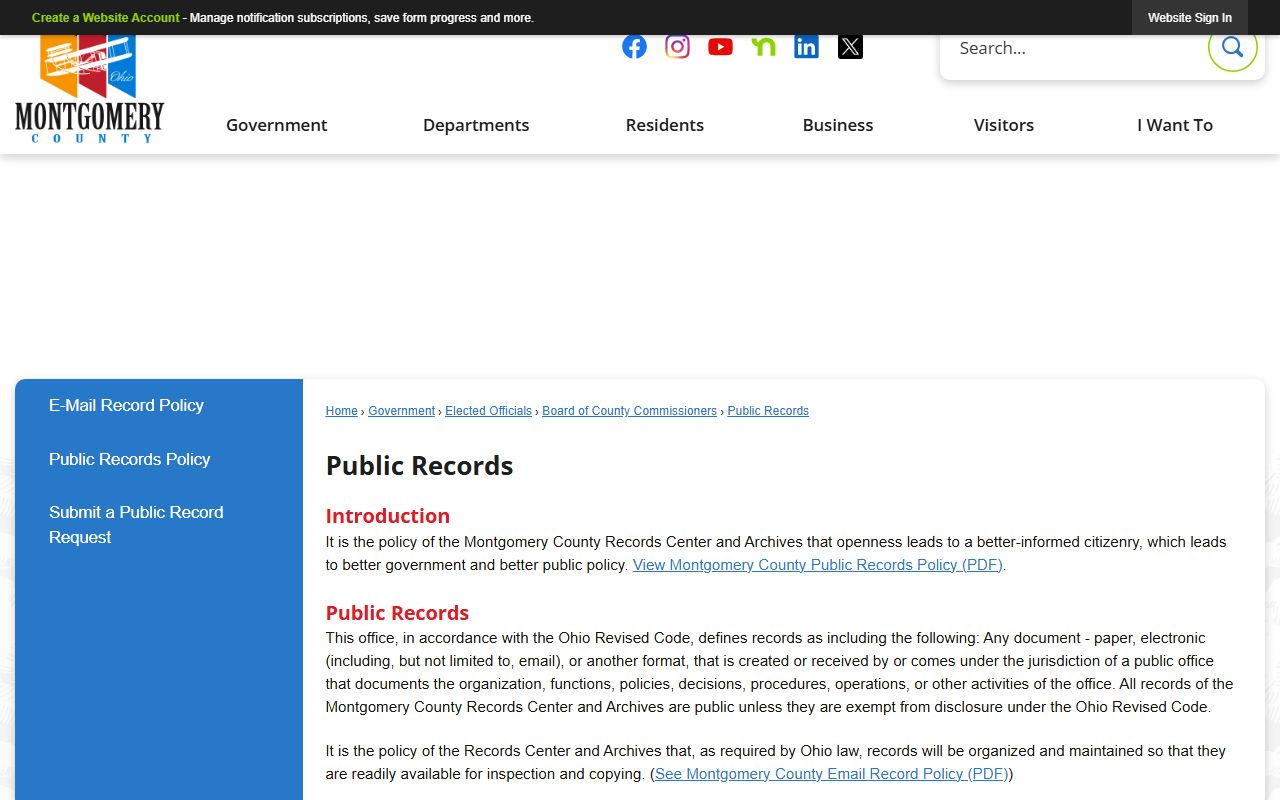Open the Departments menu
The image size is (1280, 800).
point(476,125)
